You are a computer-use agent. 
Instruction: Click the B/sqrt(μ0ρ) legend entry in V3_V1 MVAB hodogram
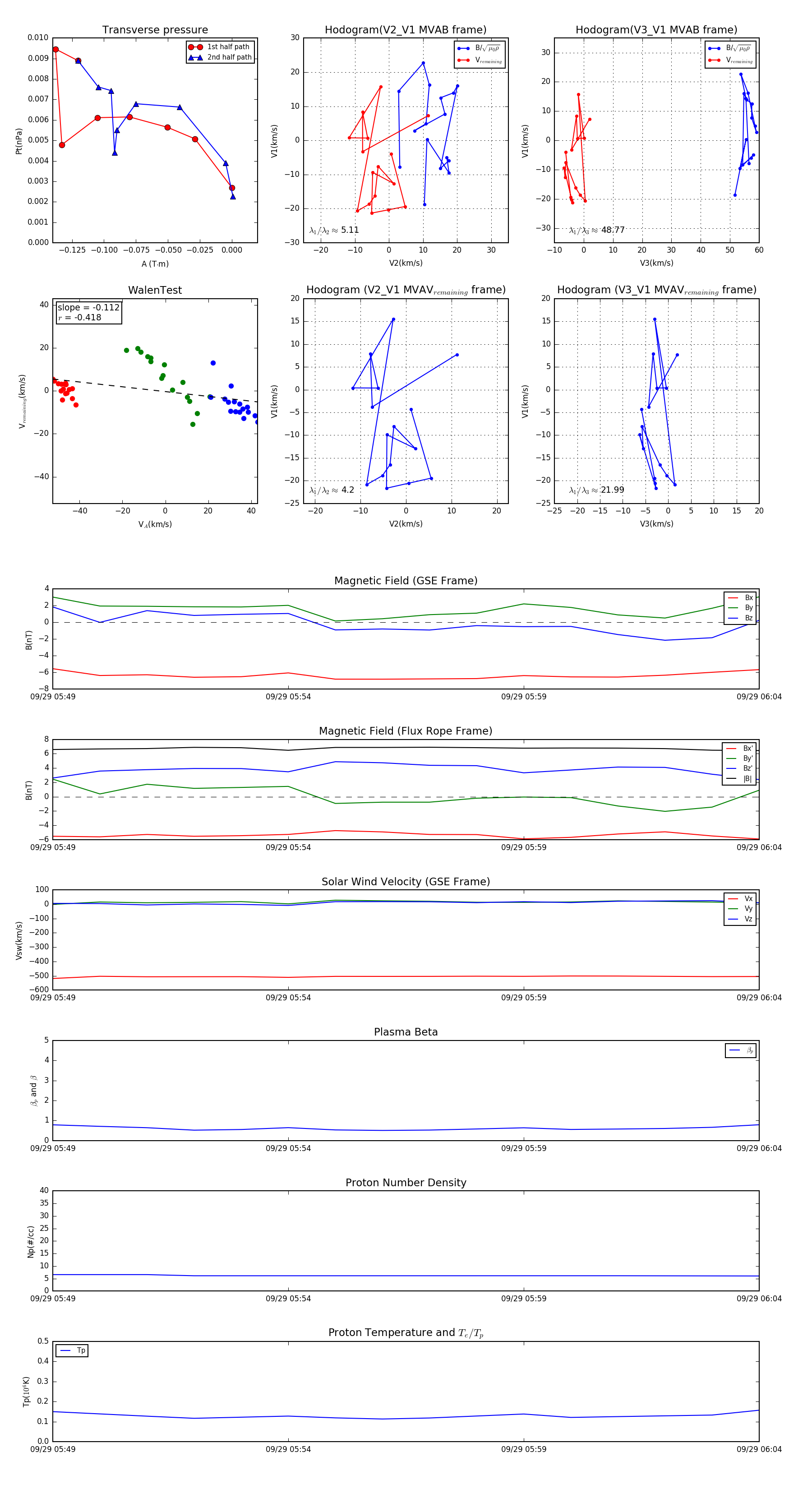pos(730,49)
